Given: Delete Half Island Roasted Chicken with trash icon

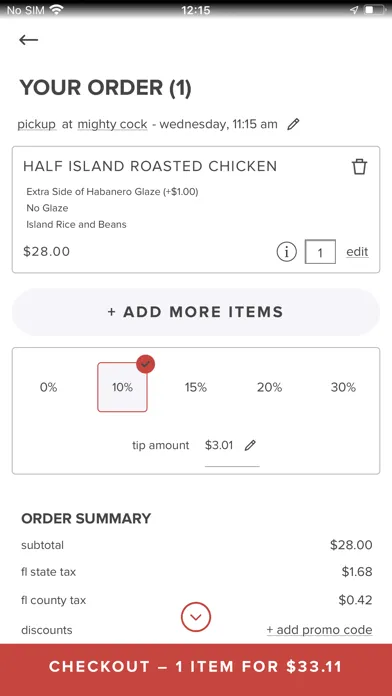Looking at the screenshot, I should coord(359,167).
